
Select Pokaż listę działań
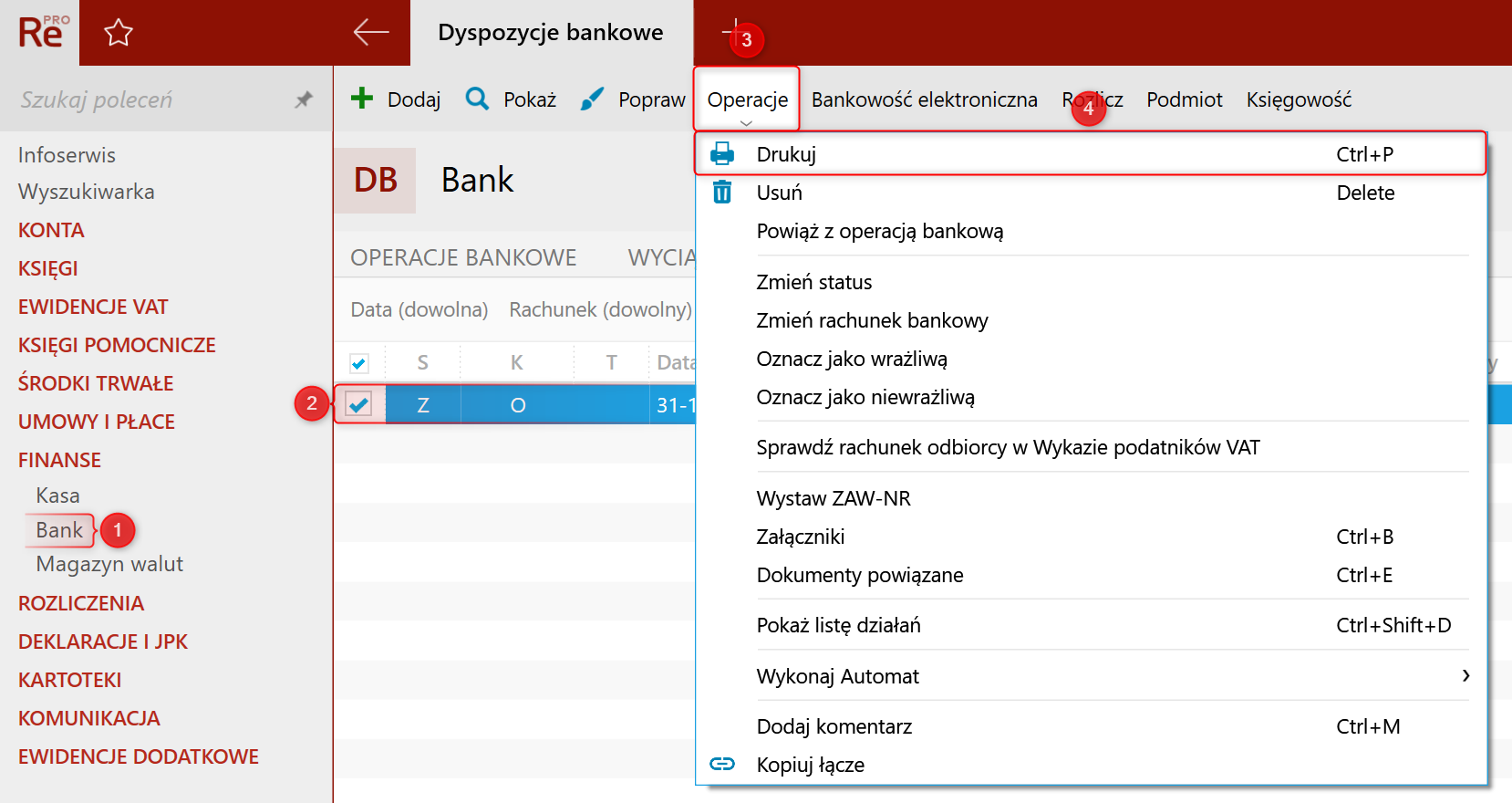[x=1091, y=625]
